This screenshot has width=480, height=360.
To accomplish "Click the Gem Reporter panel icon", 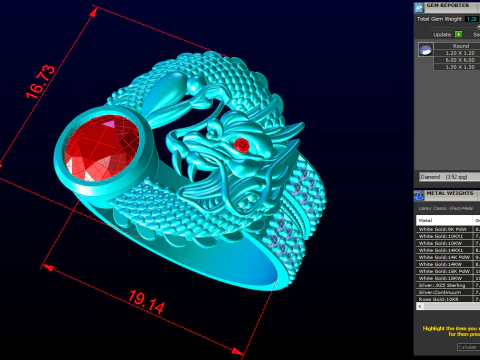I will click(419, 7).
